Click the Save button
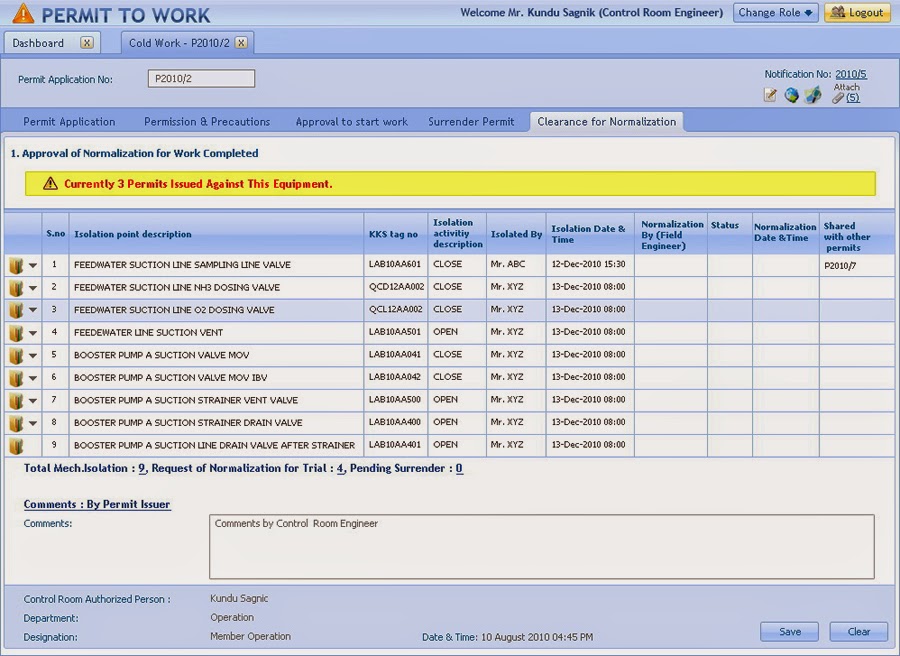This screenshot has height=656, width=900. (x=789, y=632)
